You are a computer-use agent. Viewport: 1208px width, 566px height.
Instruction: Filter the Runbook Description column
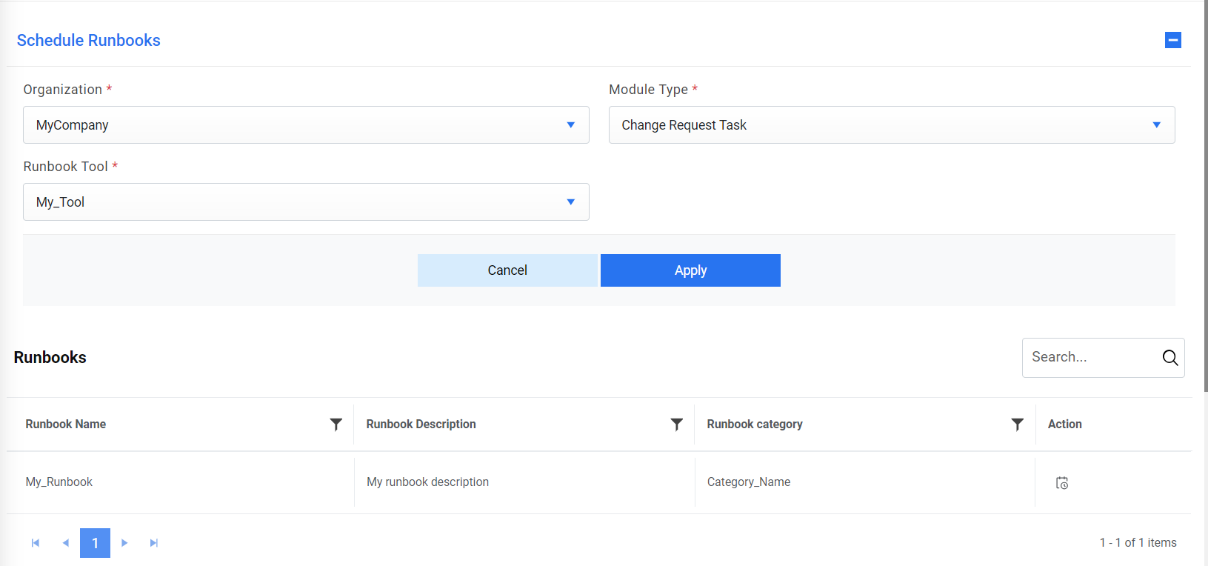coord(677,424)
